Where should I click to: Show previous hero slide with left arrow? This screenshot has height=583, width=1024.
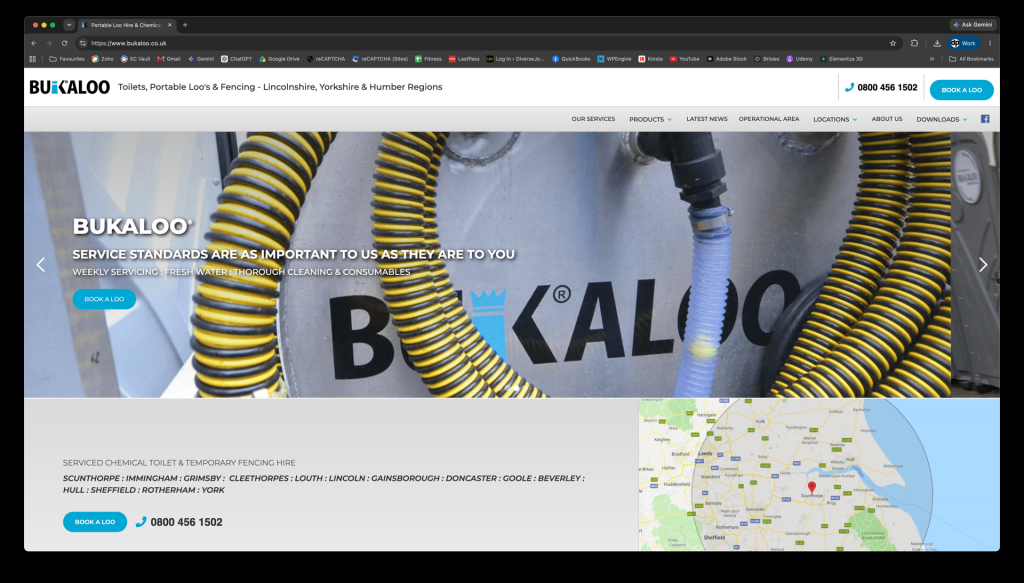pyautogui.click(x=40, y=264)
